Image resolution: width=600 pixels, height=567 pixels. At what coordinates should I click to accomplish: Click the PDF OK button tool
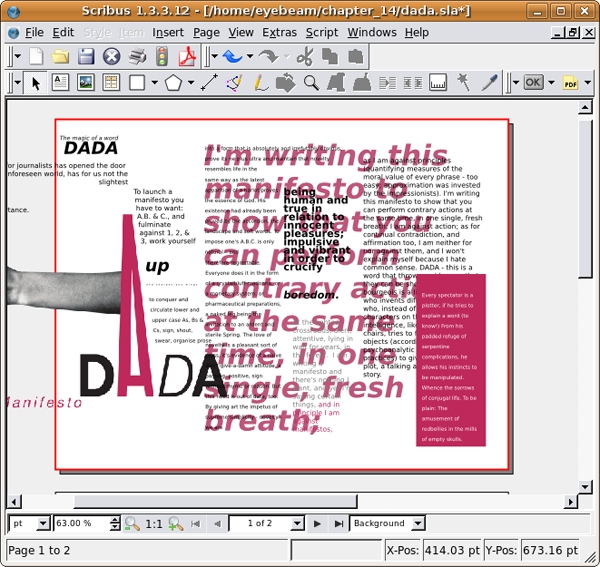pyautogui.click(x=533, y=82)
